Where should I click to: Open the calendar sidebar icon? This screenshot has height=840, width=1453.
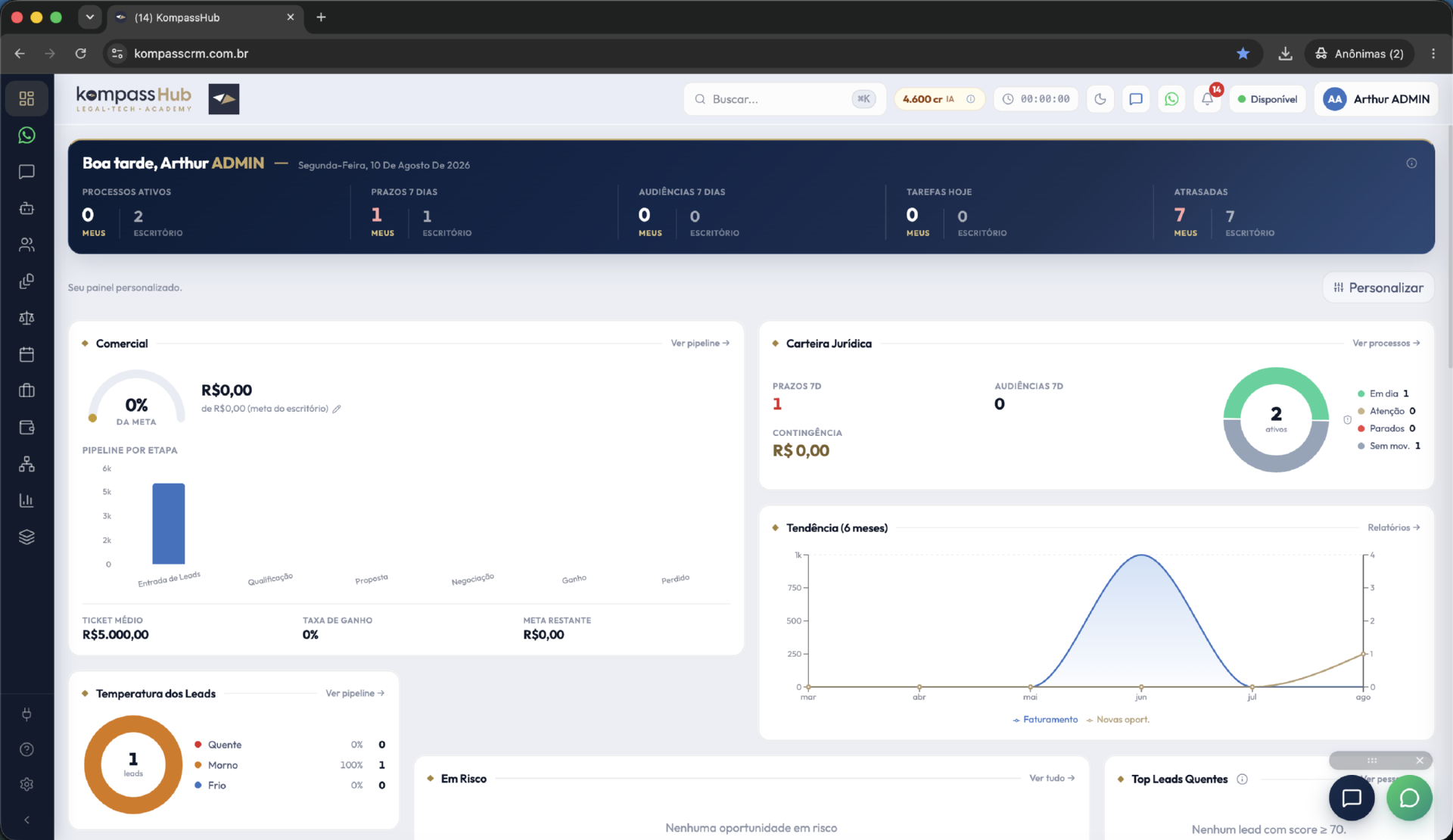tap(26, 354)
